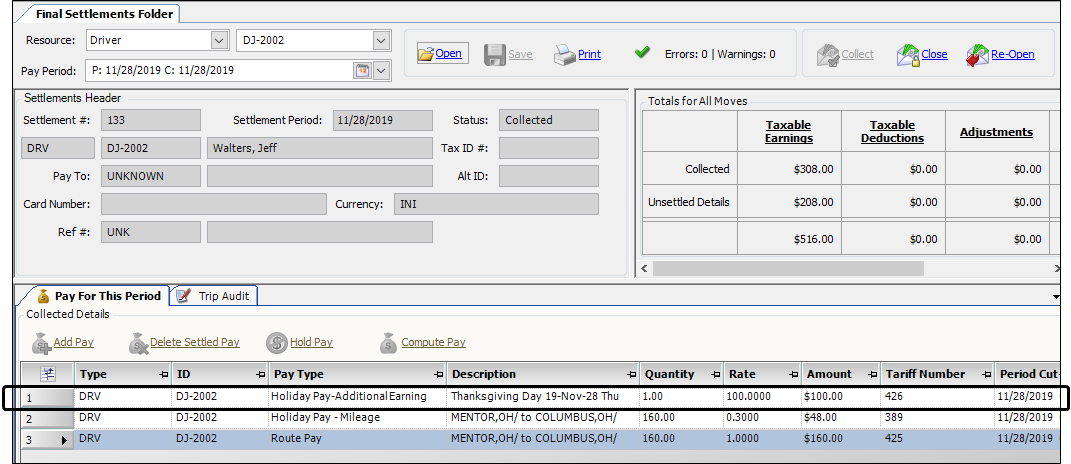Click the Print printer icon
This screenshot has width=1071, height=464.
click(563, 54)
